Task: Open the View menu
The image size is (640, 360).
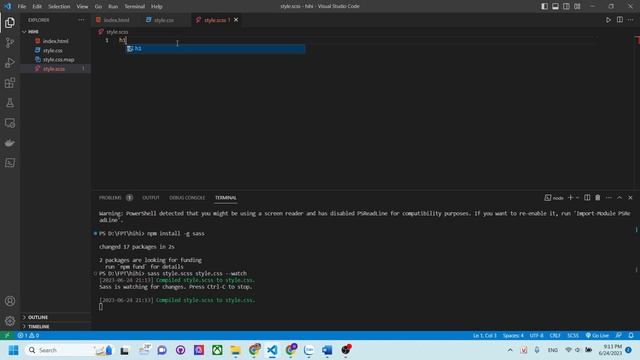Action: [82, 6]
